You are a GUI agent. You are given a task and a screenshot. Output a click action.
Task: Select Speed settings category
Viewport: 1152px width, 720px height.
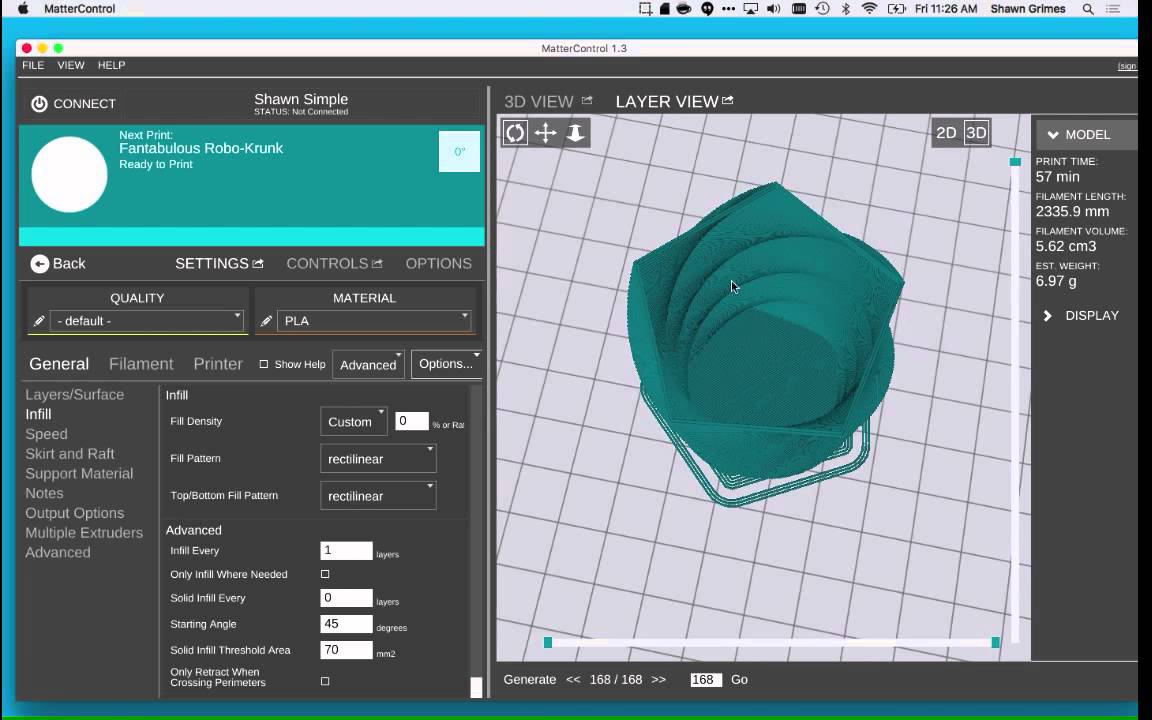point(46,434)
